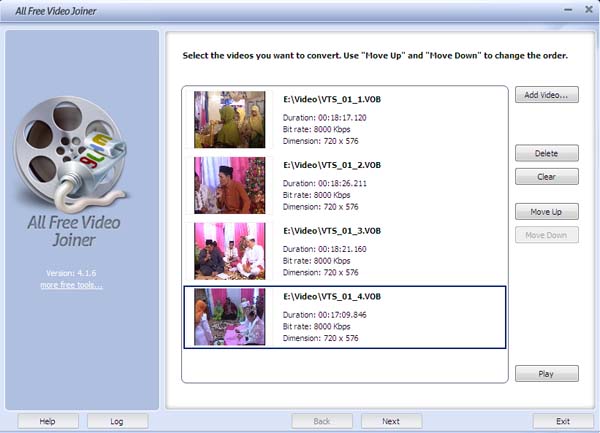Click file name E:\Video\VTS_01_2.VOB

tap(332, 165)
